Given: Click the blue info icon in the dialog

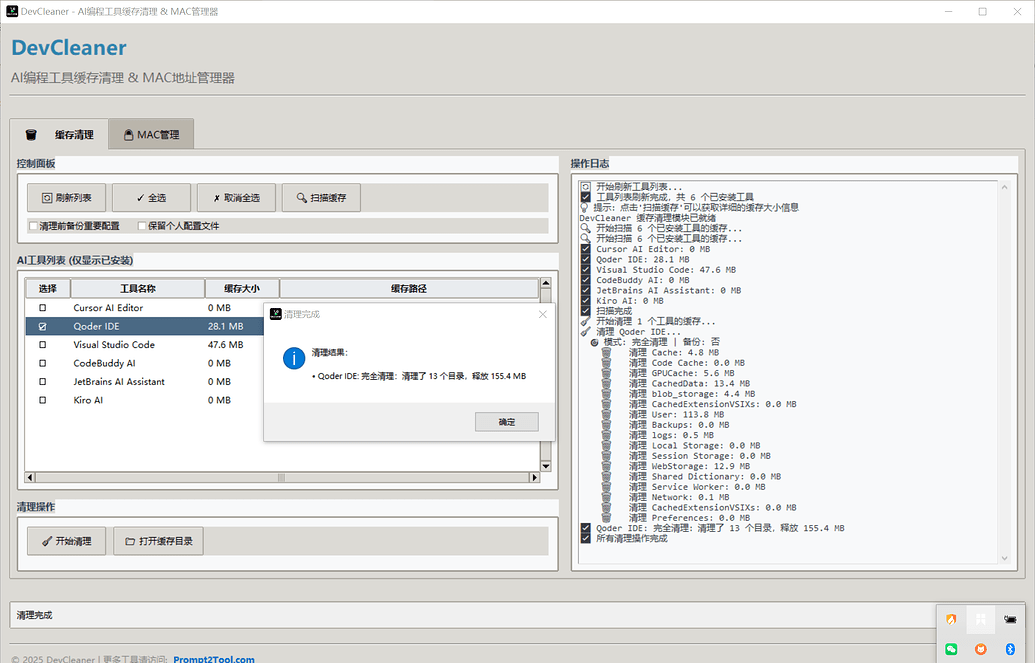Looking at the screenshot, I should pos(293,359).
